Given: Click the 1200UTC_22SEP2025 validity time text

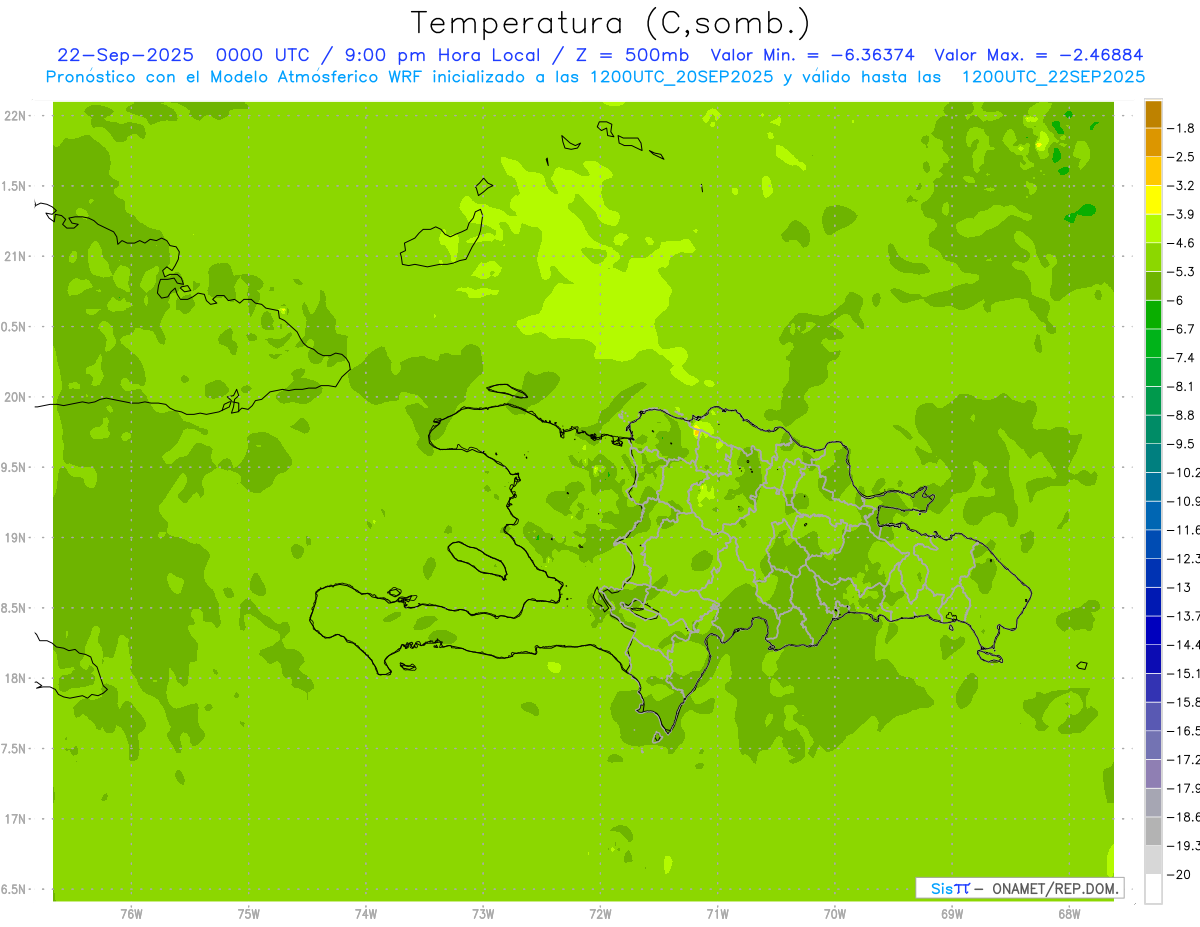Looking at the screenshot, I should pos(1053,77).
